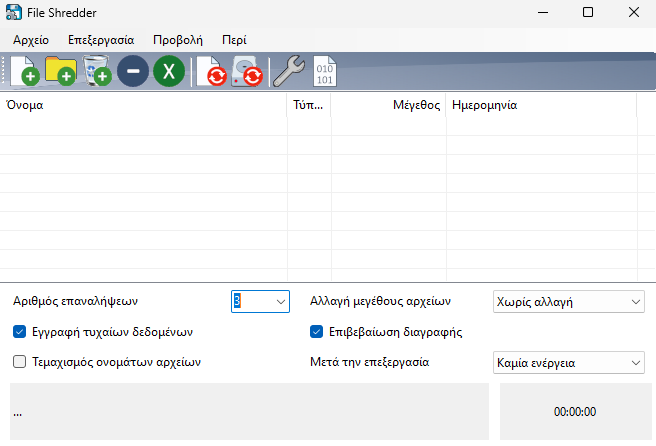This screenshot has width=656, height=446.
Task: Click the add folder icon in toolbar
Action: [x=61, y=71]
